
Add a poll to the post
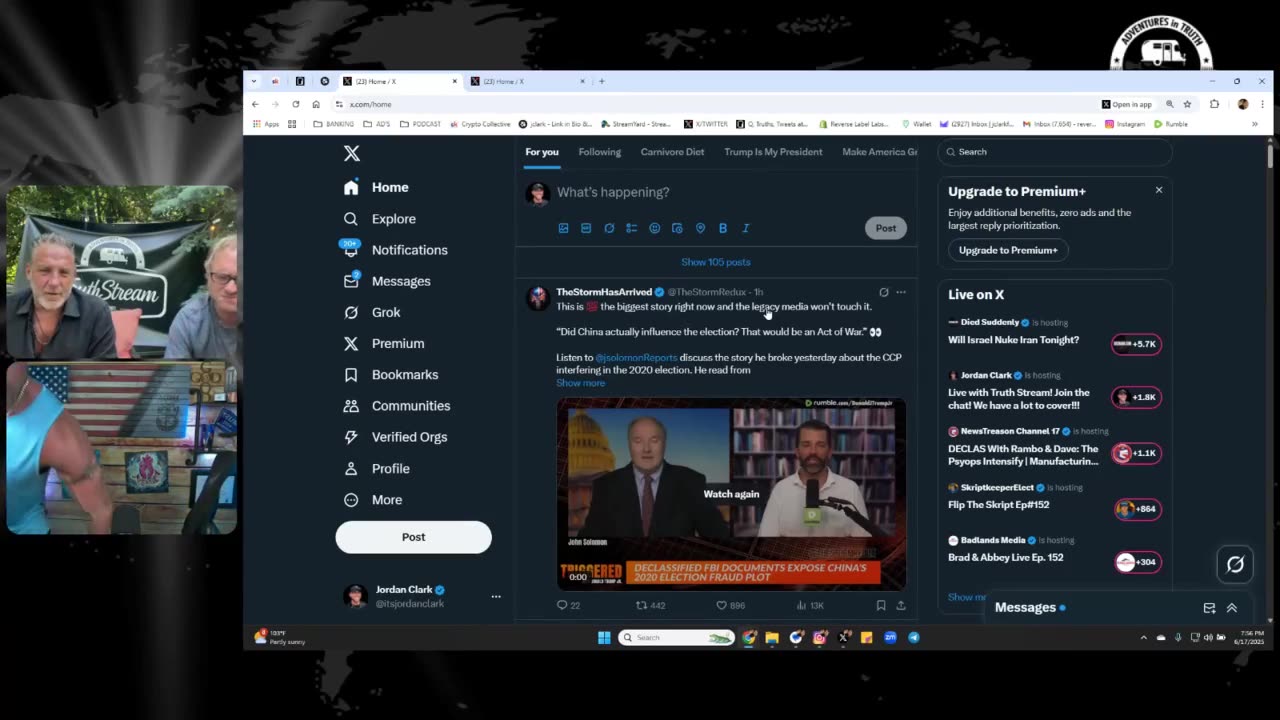(632, 228)
